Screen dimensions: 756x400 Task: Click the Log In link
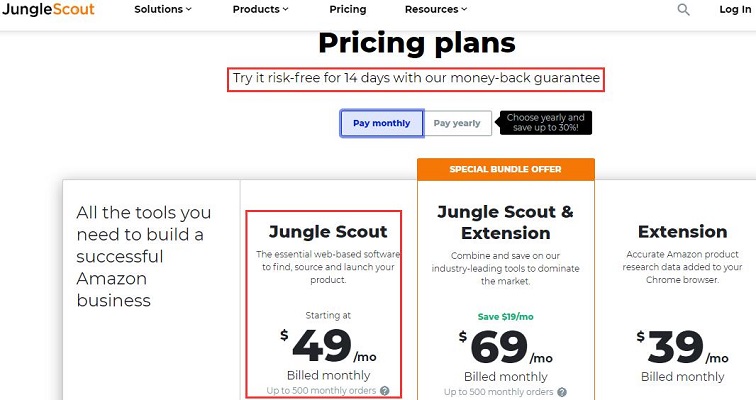(x=734, y=10)
